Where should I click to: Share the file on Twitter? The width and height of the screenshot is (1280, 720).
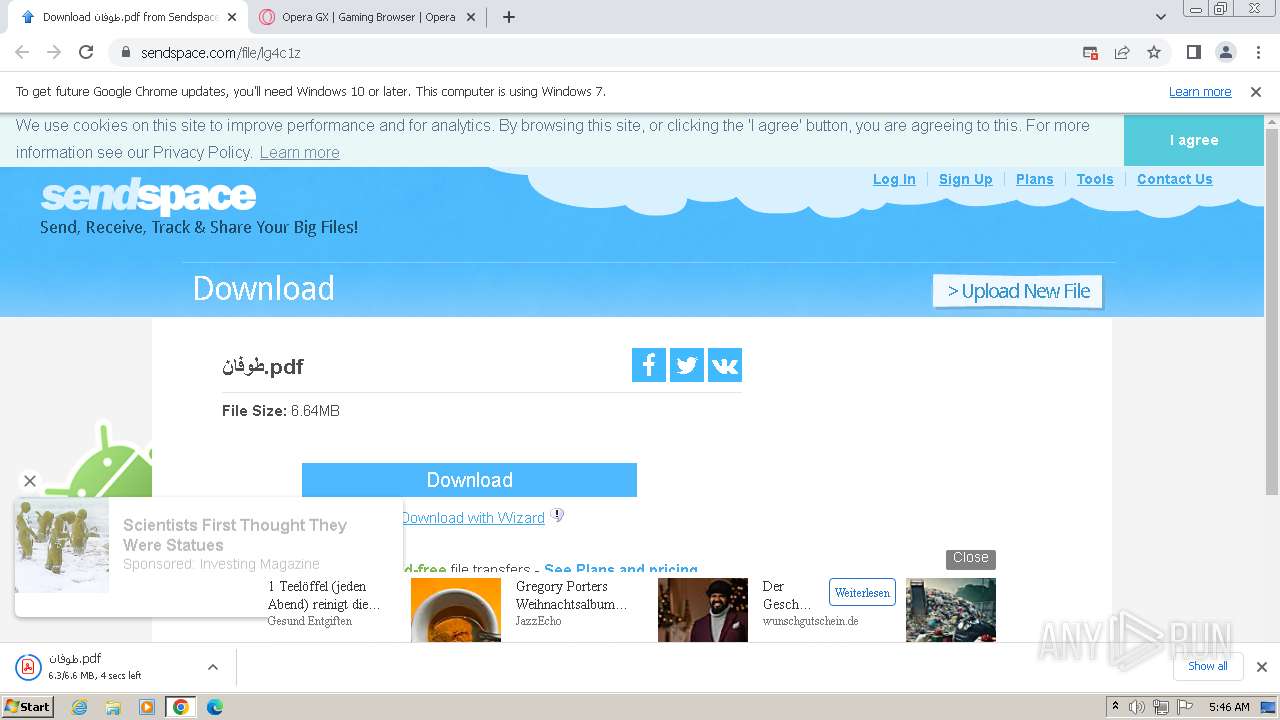pyautogui.click(x=687, y=365)
